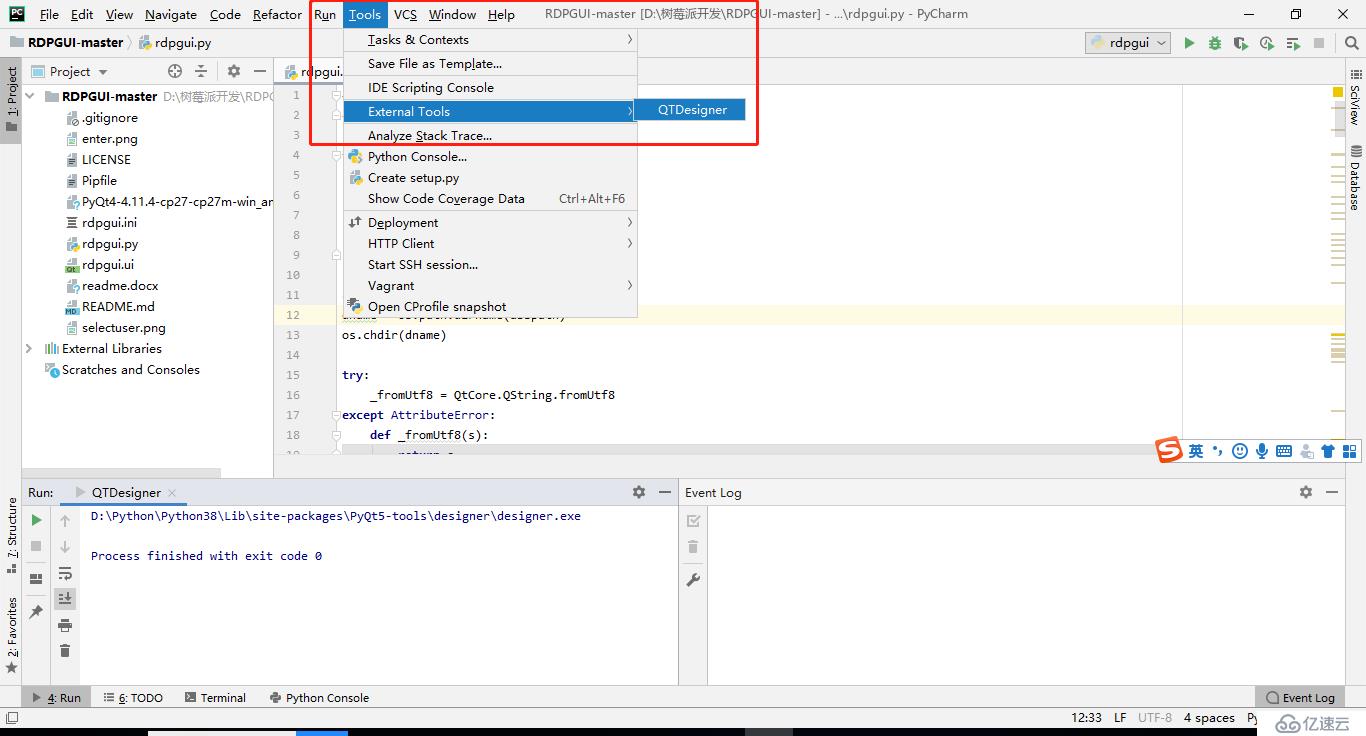1366x736 pixels.
Task: Open Python Console from Tools menu
Action: (490, 156)
